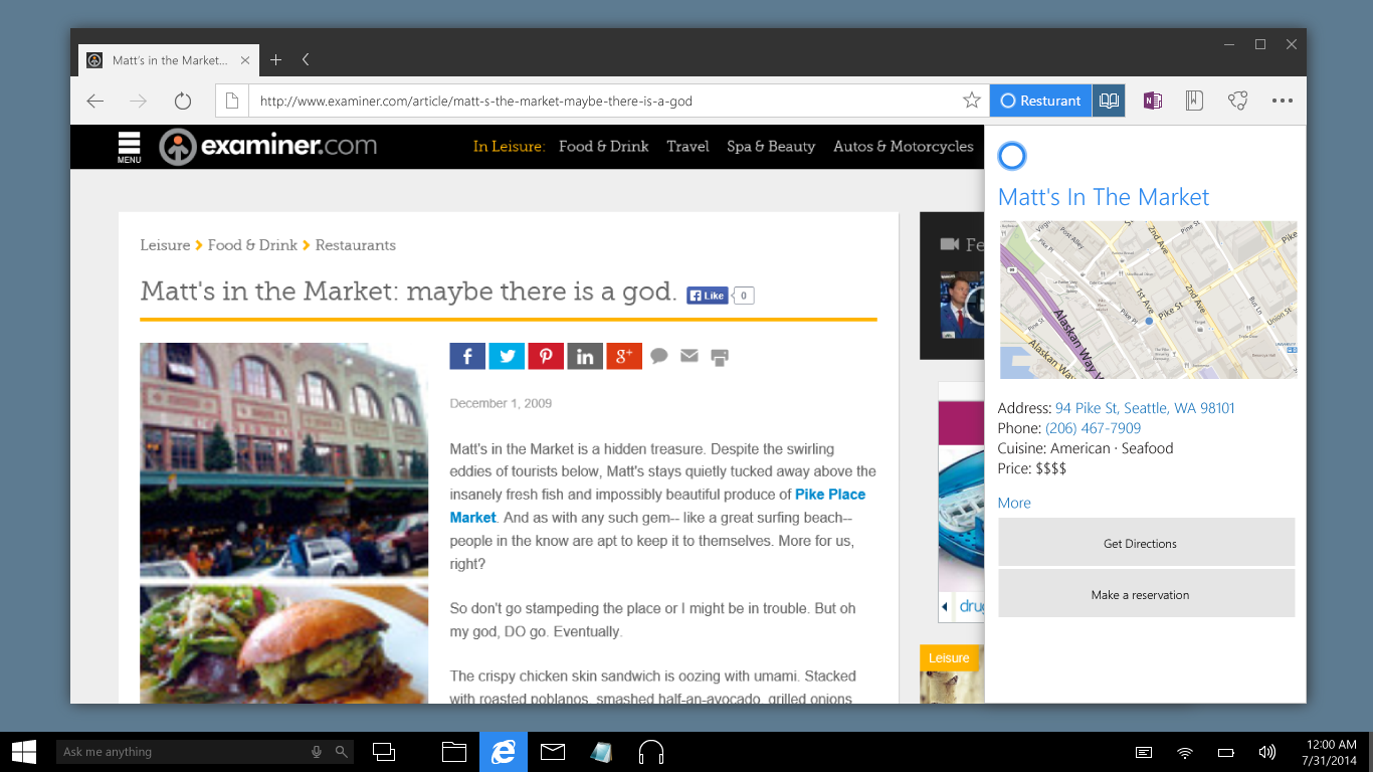The width and height of the screenshot is (1373, 772).
Task: Open the Autos & Motorcycles nav item
Action: (x=903, y=146)
